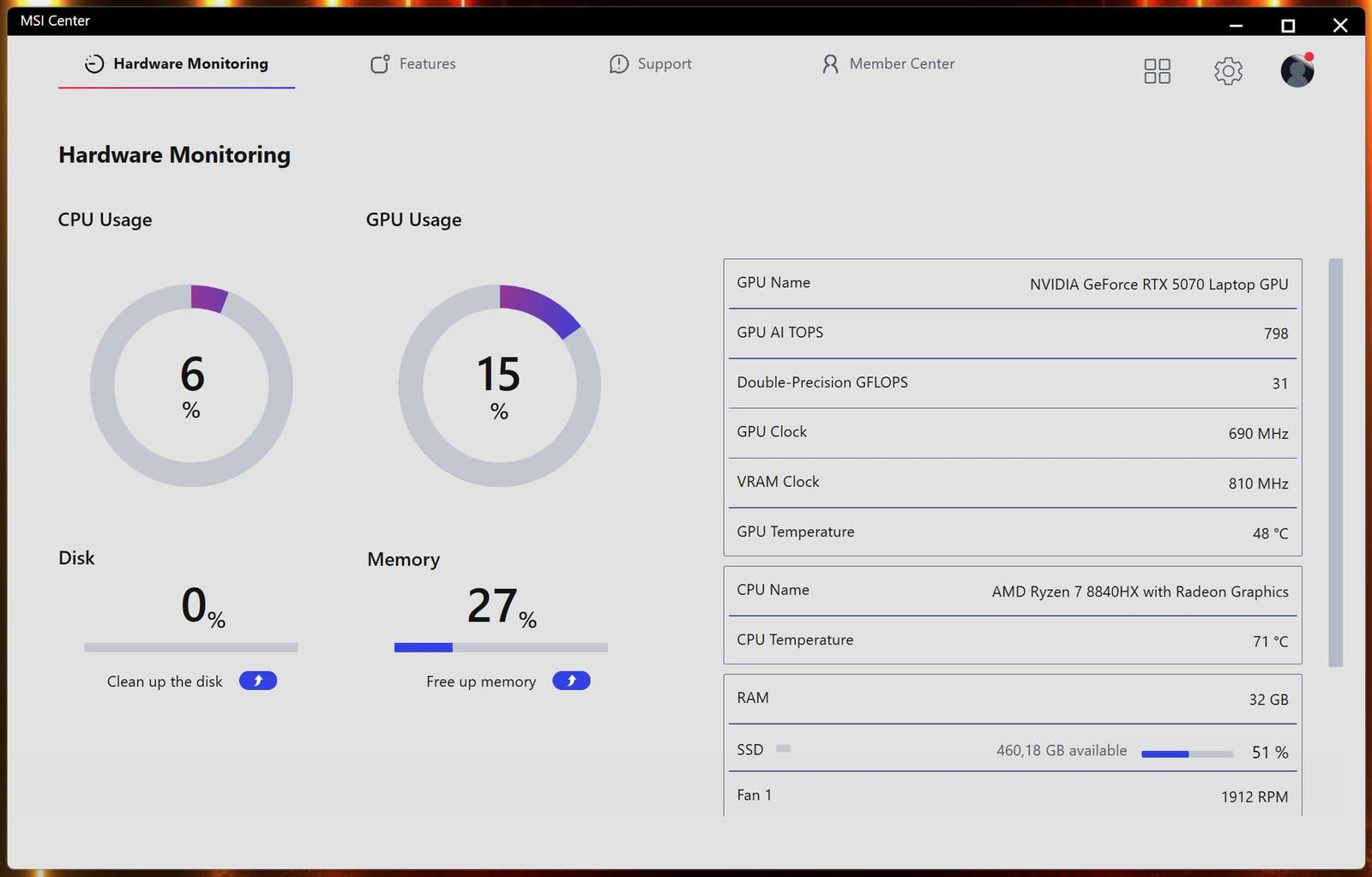1372x877 pixels.
Task: Click the CPU Temperature value '71 °C'
Action: [1270, 641]
